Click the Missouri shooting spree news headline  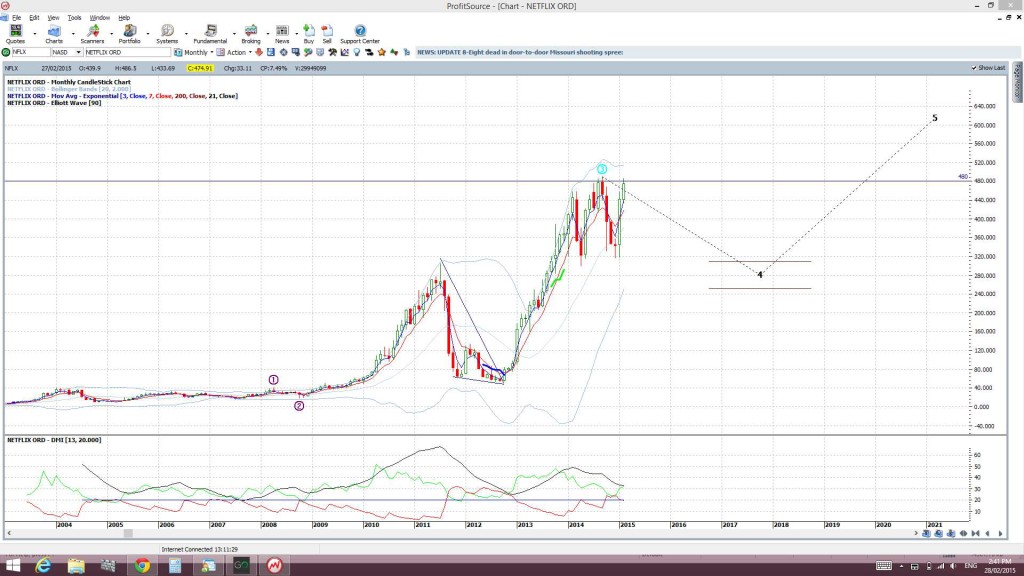(520, 52)
